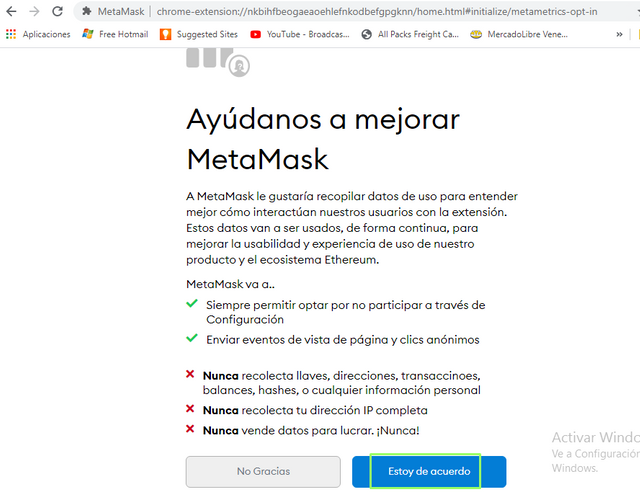Expand hidden bookmarks overflow chevron
This screenshot has height=494, width=640.
[x=620, y=34]
